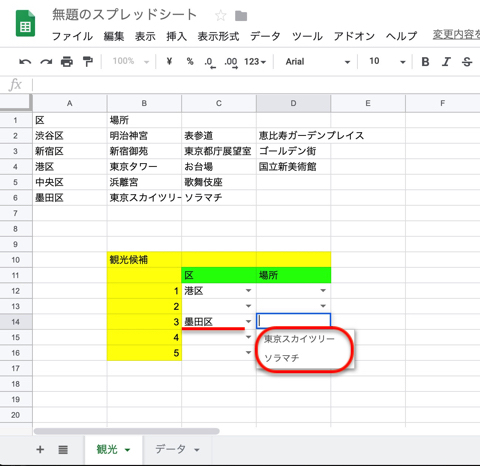Star the untitled spreadsheet
480x466 pixels.
click(x=221, y=15)
